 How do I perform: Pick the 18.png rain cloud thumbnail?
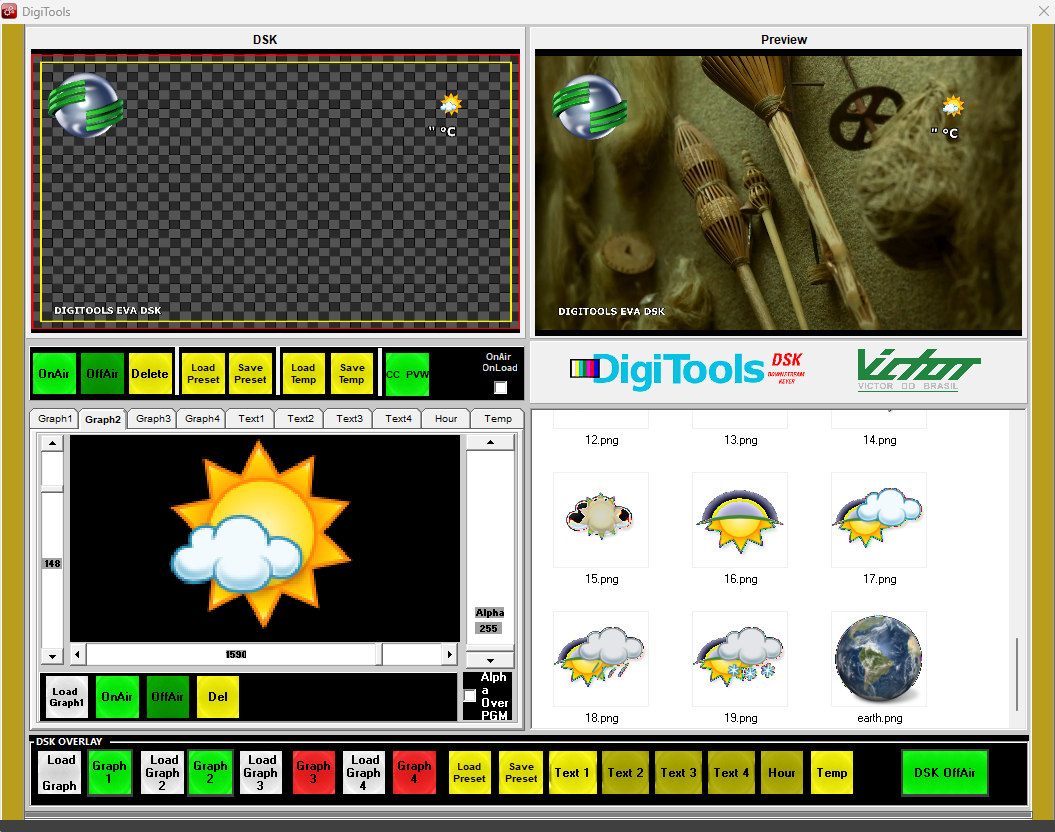[x=601, y=658]
